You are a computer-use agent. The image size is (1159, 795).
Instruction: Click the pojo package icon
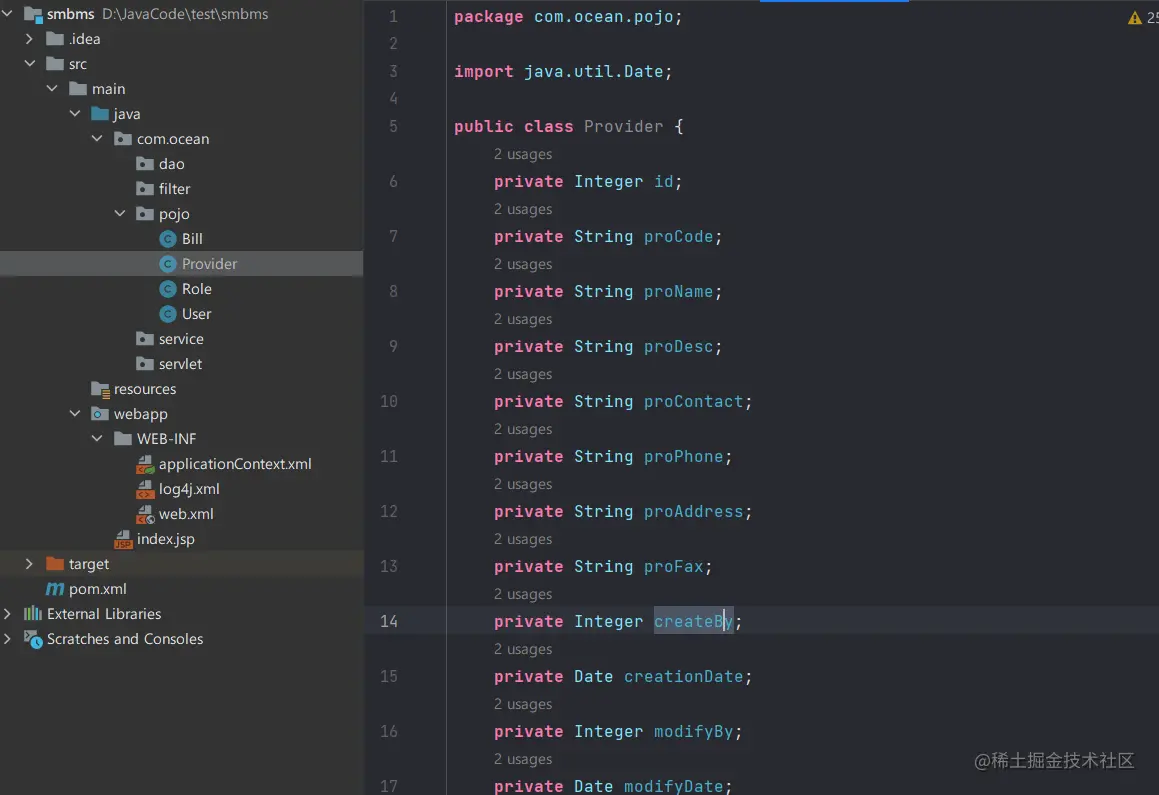tap(145, 214)
